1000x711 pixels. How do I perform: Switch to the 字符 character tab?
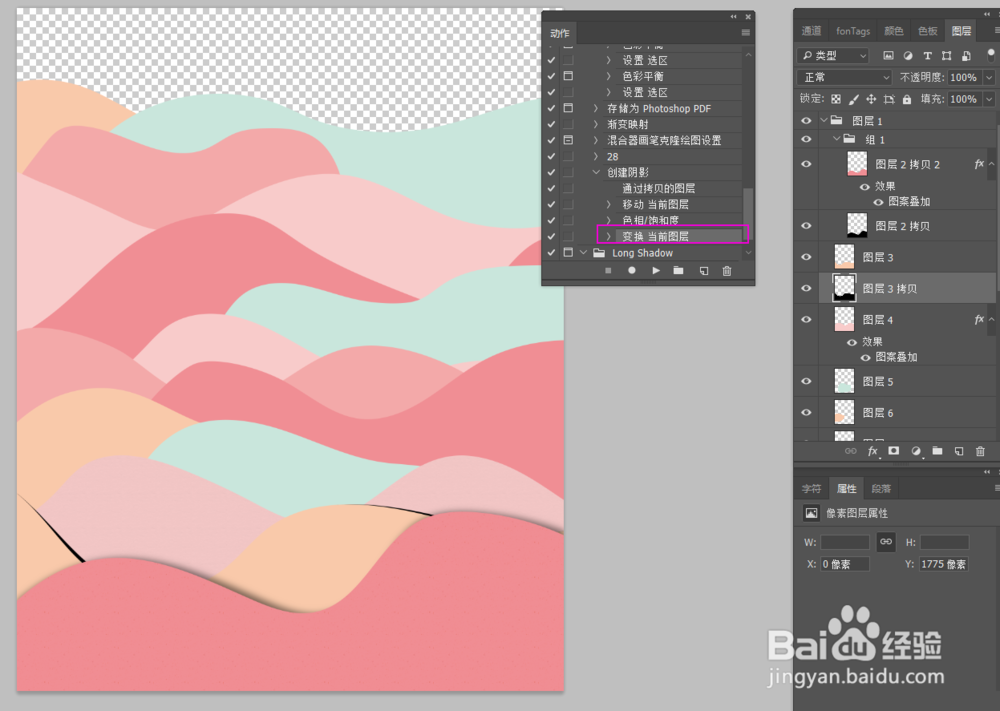811,488
